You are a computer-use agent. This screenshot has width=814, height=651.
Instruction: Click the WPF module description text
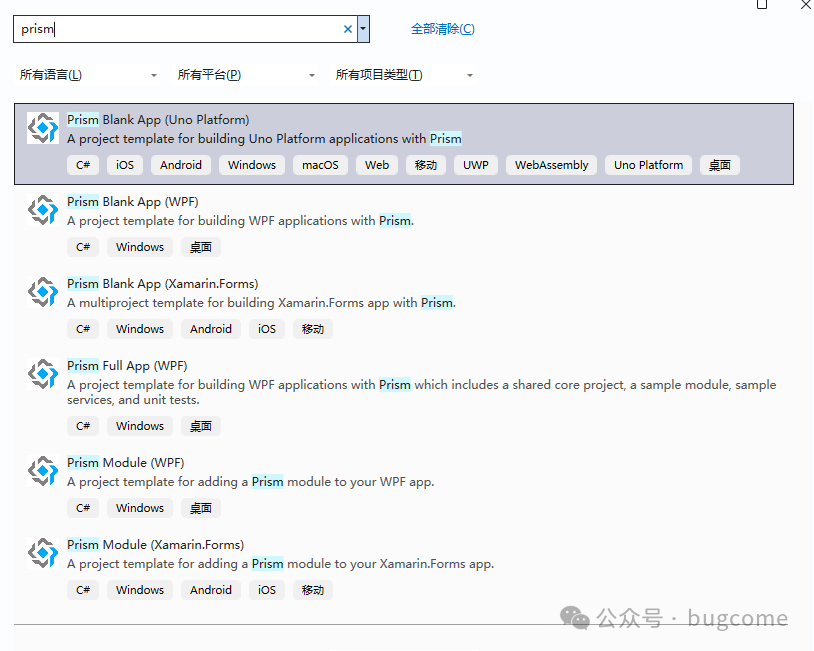pyautogui.click(x=251, y=482)
